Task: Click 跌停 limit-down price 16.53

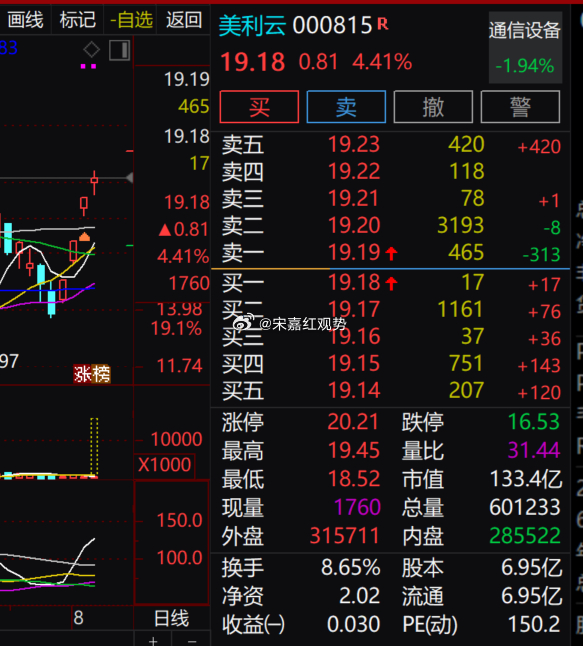Action: [534, 422]
